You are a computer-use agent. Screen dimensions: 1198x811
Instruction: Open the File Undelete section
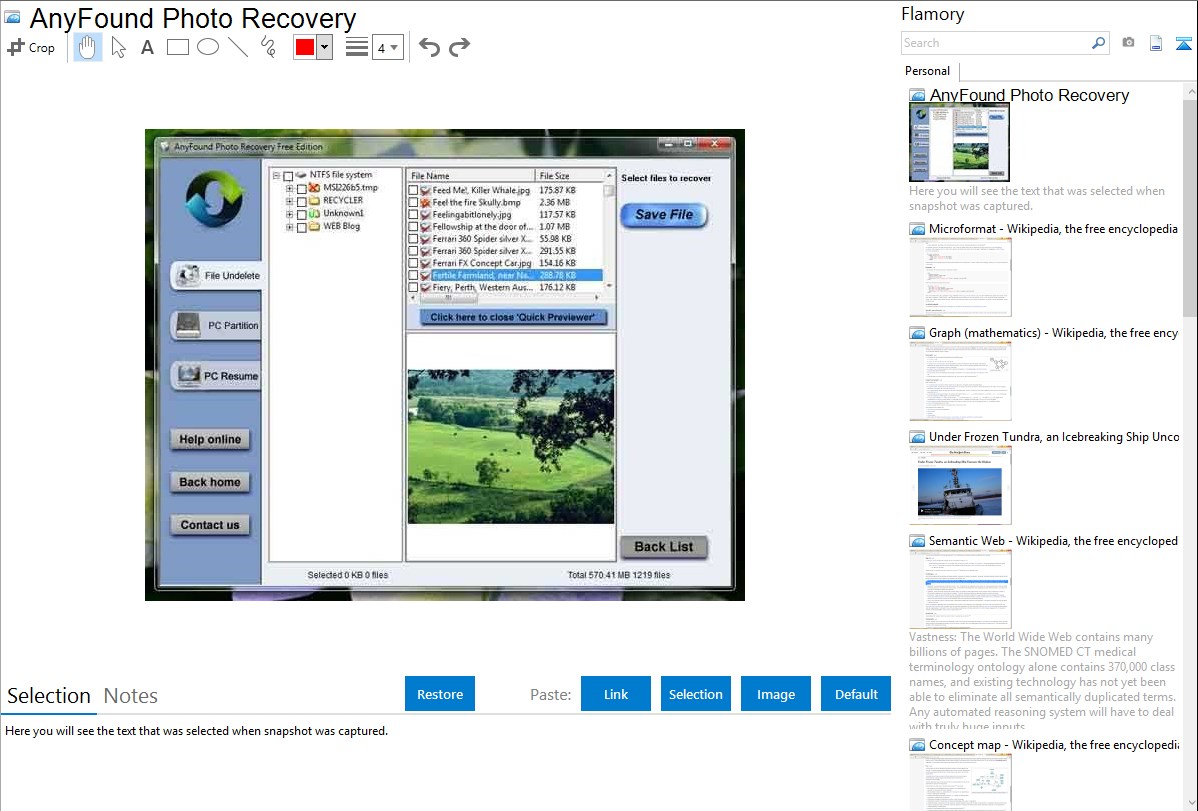(217, 275)
